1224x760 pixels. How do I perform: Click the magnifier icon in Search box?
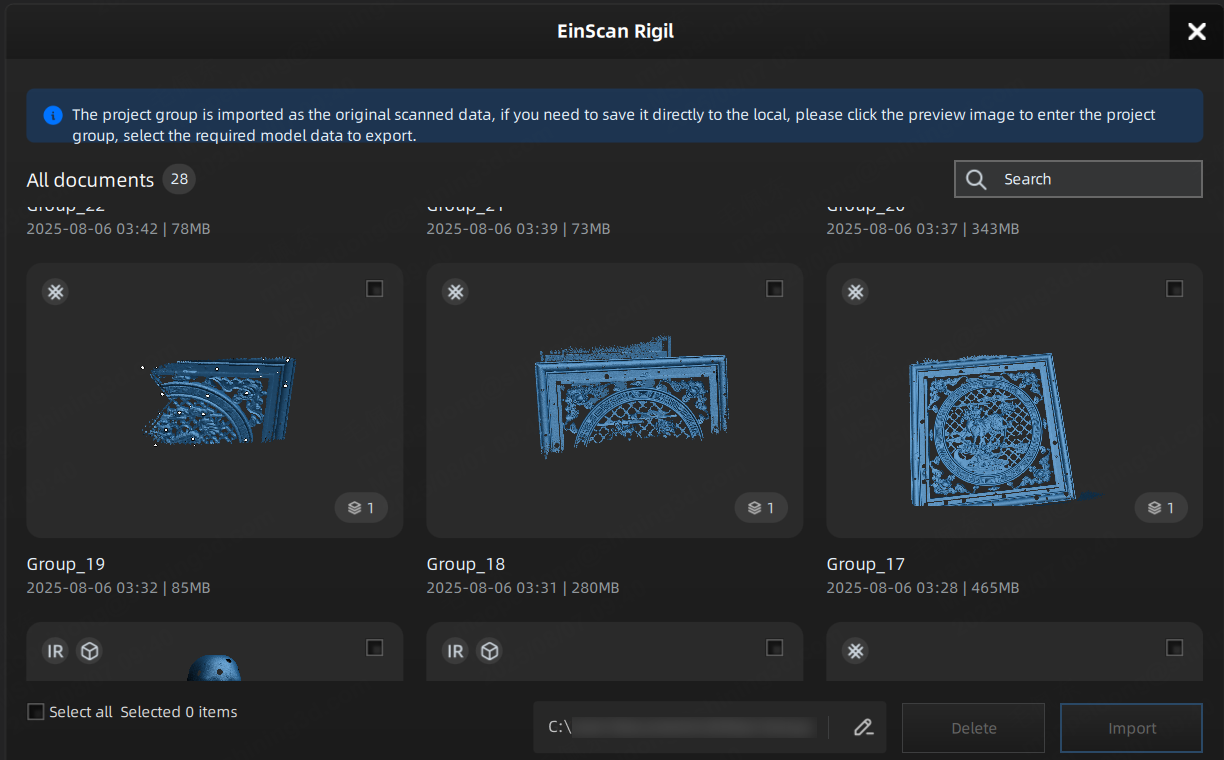[977, 179]
